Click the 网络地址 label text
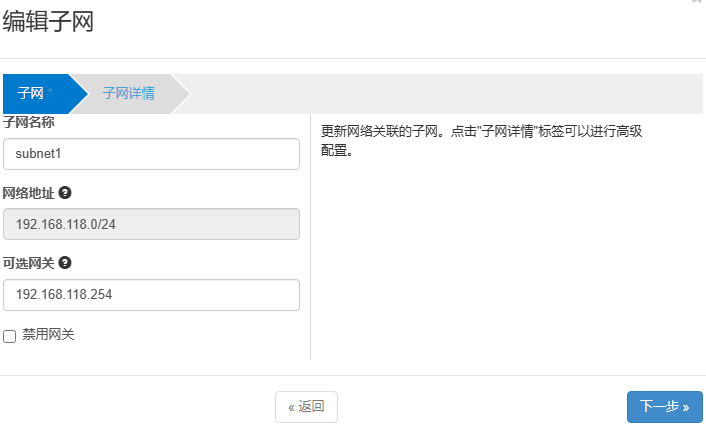The height and width of the screenshot is (430, 706). (28, 192)
